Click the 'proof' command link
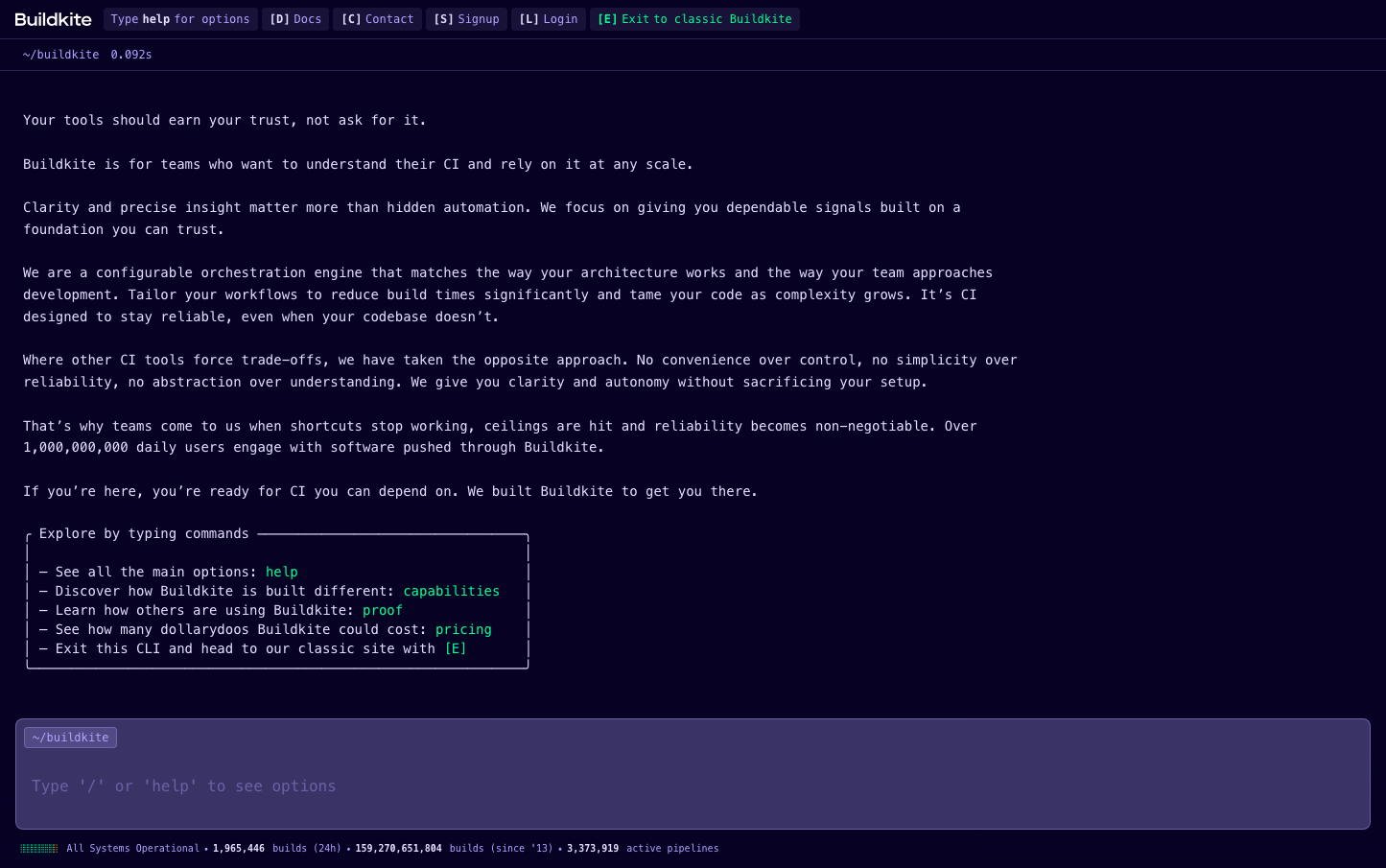 [x=382, y=611]
